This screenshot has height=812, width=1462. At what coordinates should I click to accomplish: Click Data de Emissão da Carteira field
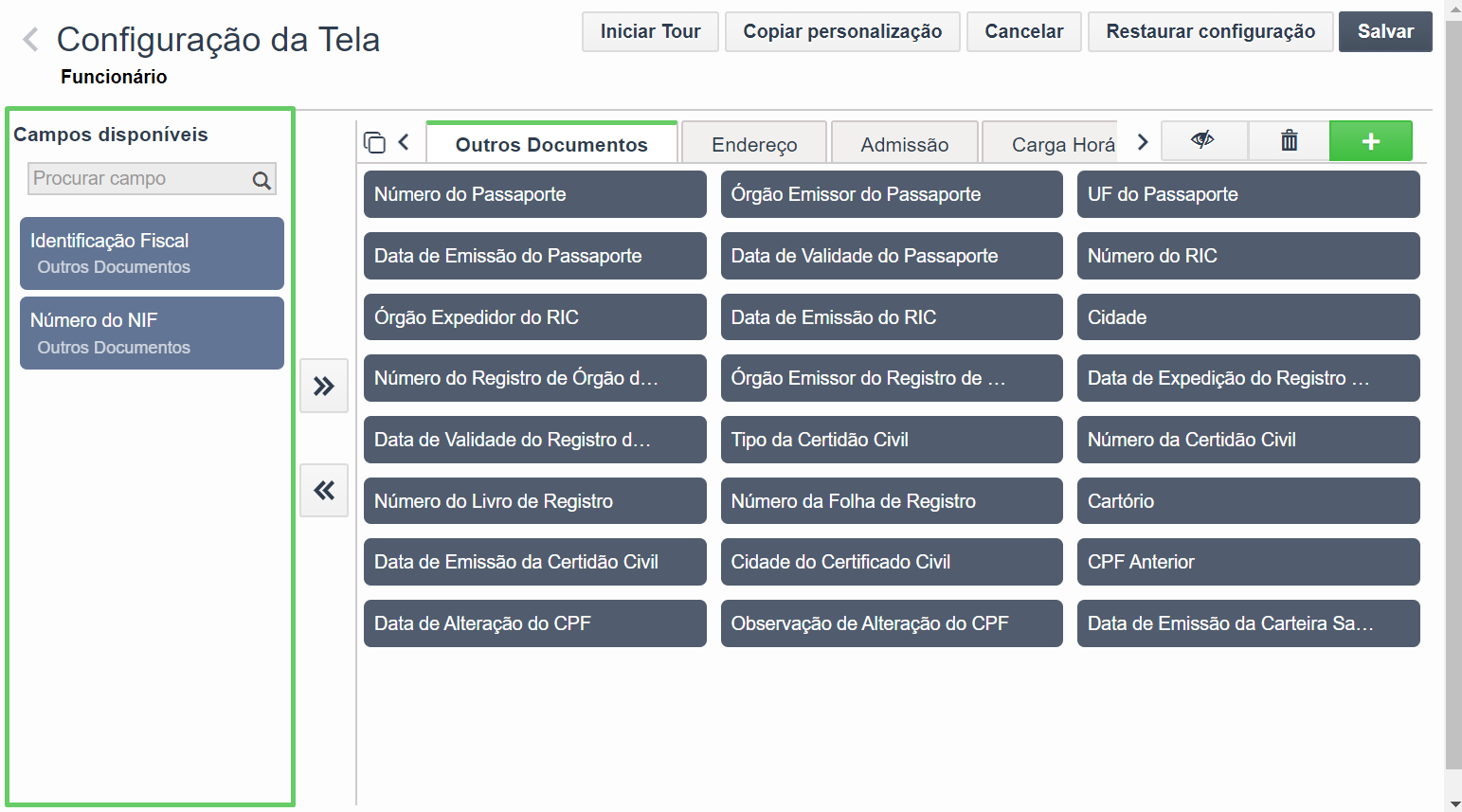coord(1248,623)
